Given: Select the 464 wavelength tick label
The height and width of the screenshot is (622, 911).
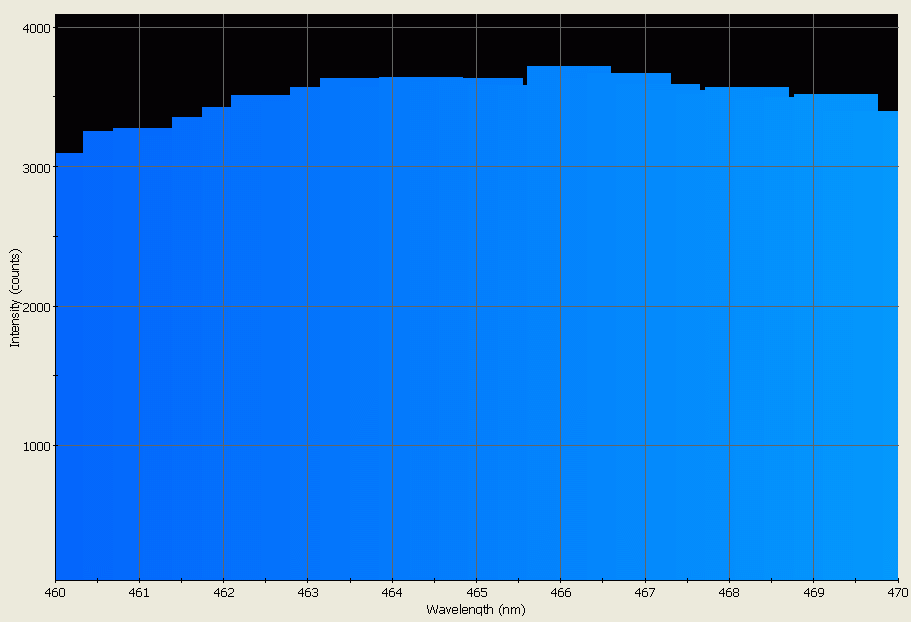Looking at the screenshot, I should [392, 593].
